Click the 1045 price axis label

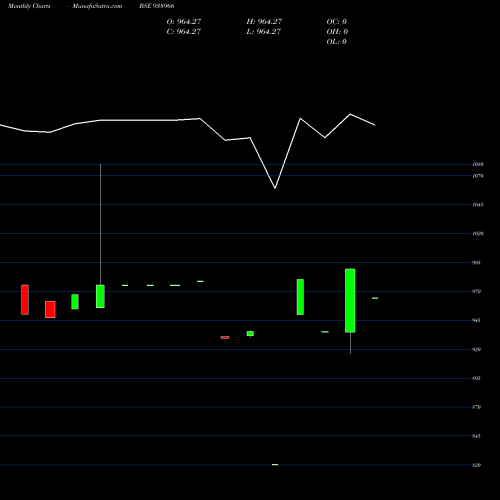[x=478, y=205]
